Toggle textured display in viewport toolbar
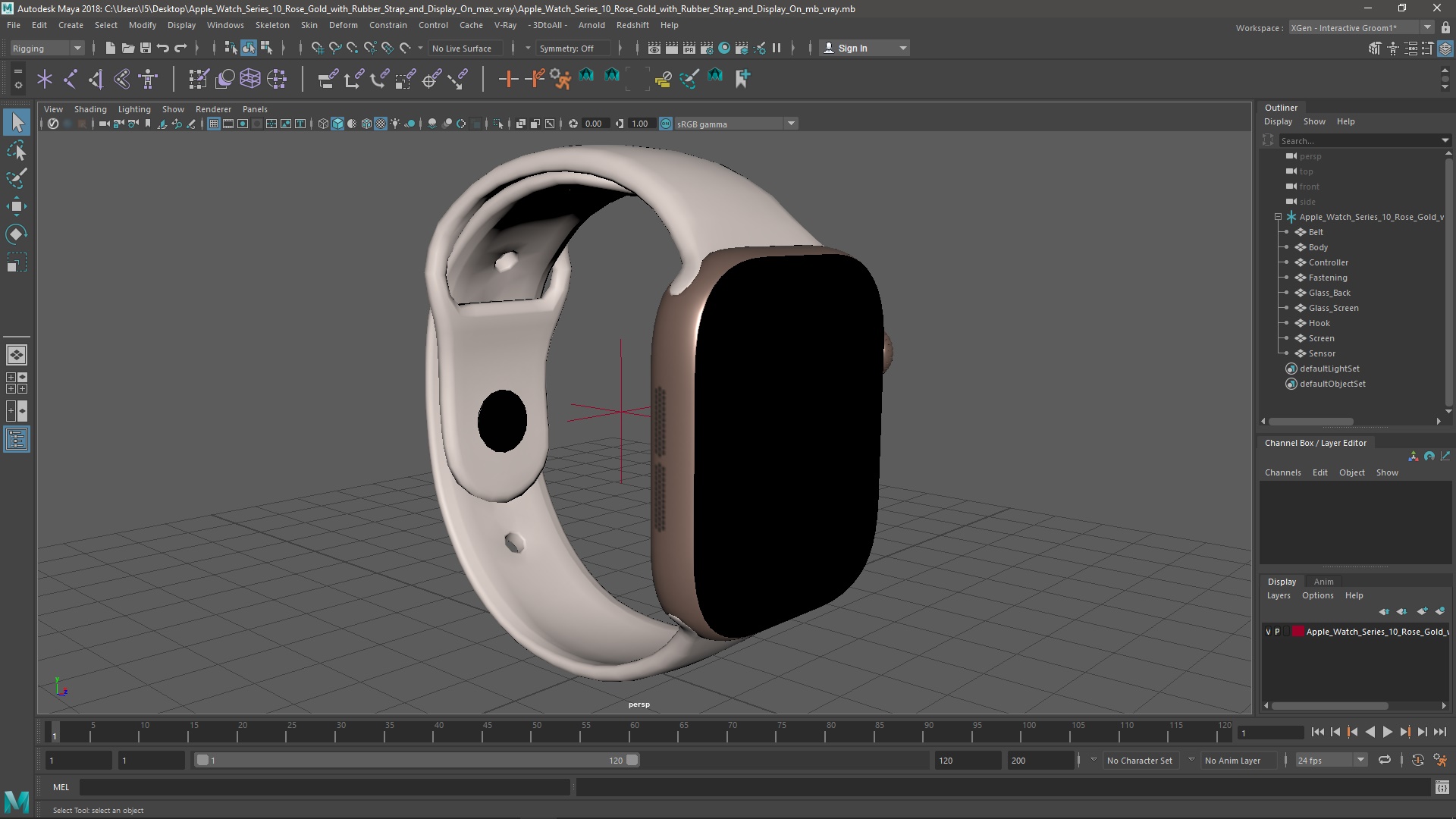This screenshot has width=1456, height=819. click(x=381, y=124)
